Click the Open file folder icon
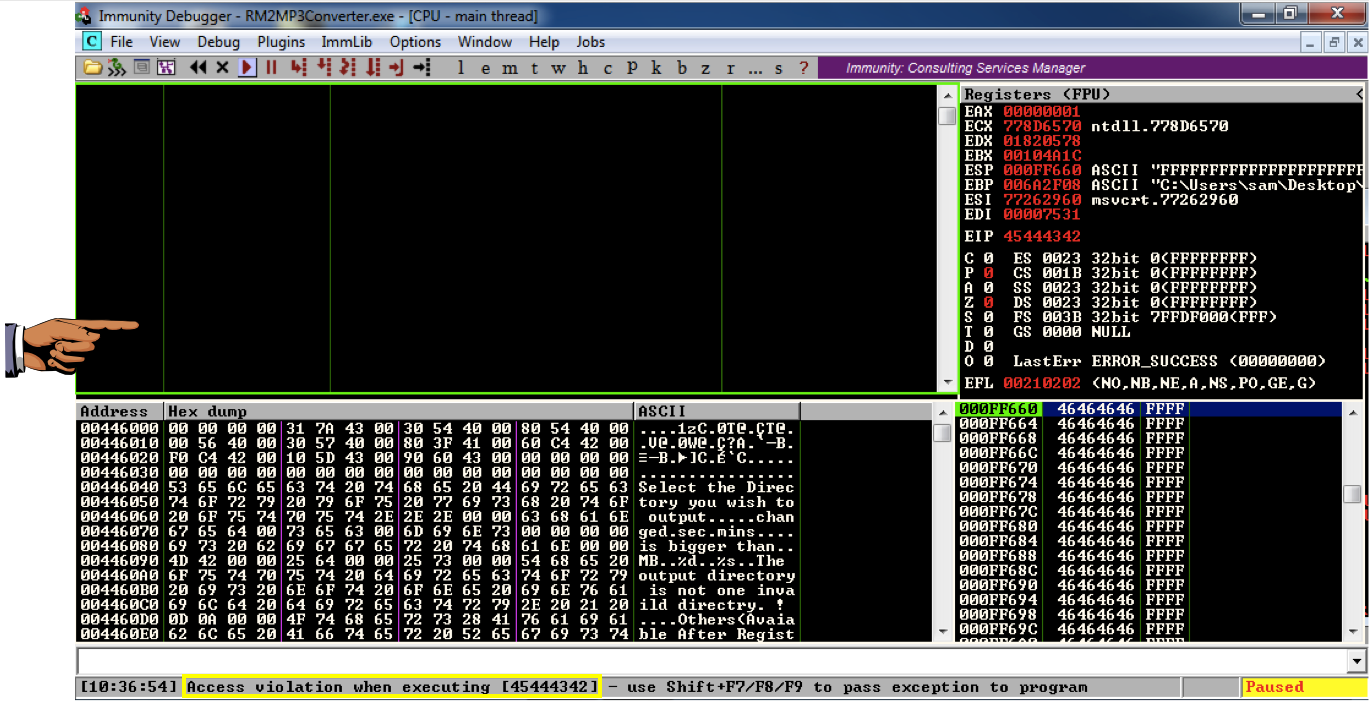 coord(92,68)
